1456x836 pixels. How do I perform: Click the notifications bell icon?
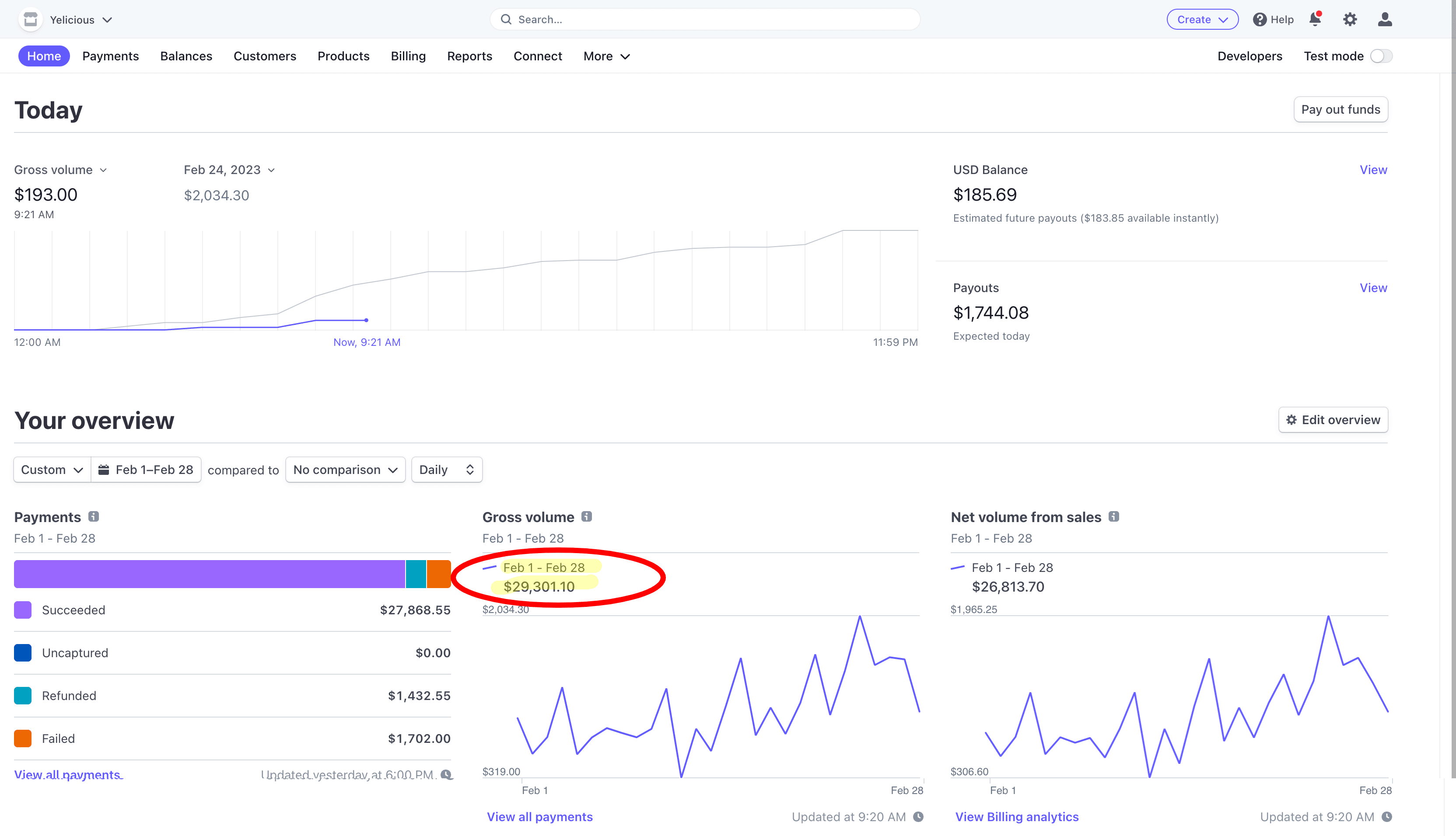(1315, 20)
